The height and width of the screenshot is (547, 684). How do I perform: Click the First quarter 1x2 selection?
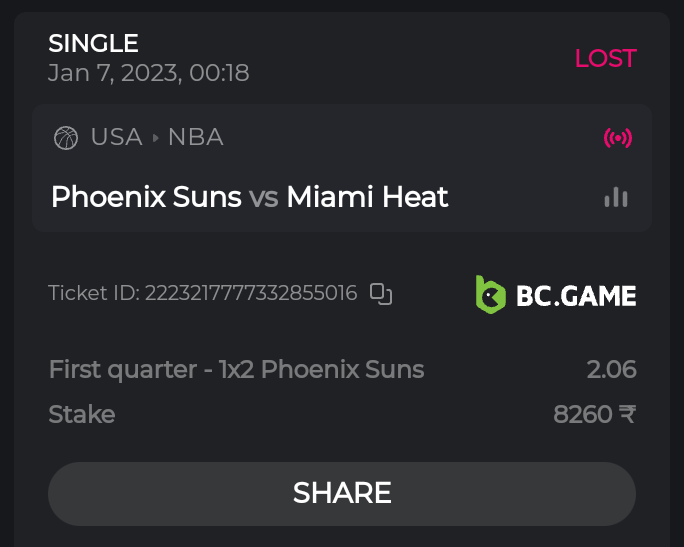(236, 370)
